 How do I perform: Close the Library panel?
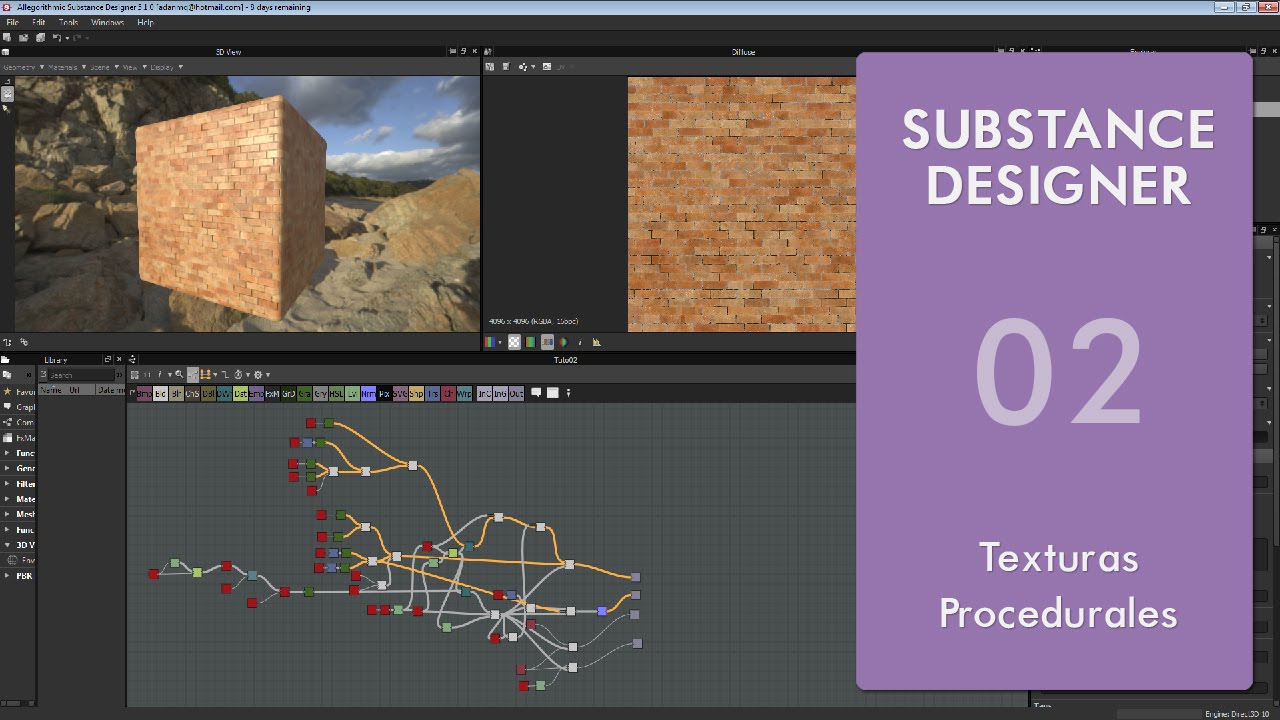coord(120,359)
